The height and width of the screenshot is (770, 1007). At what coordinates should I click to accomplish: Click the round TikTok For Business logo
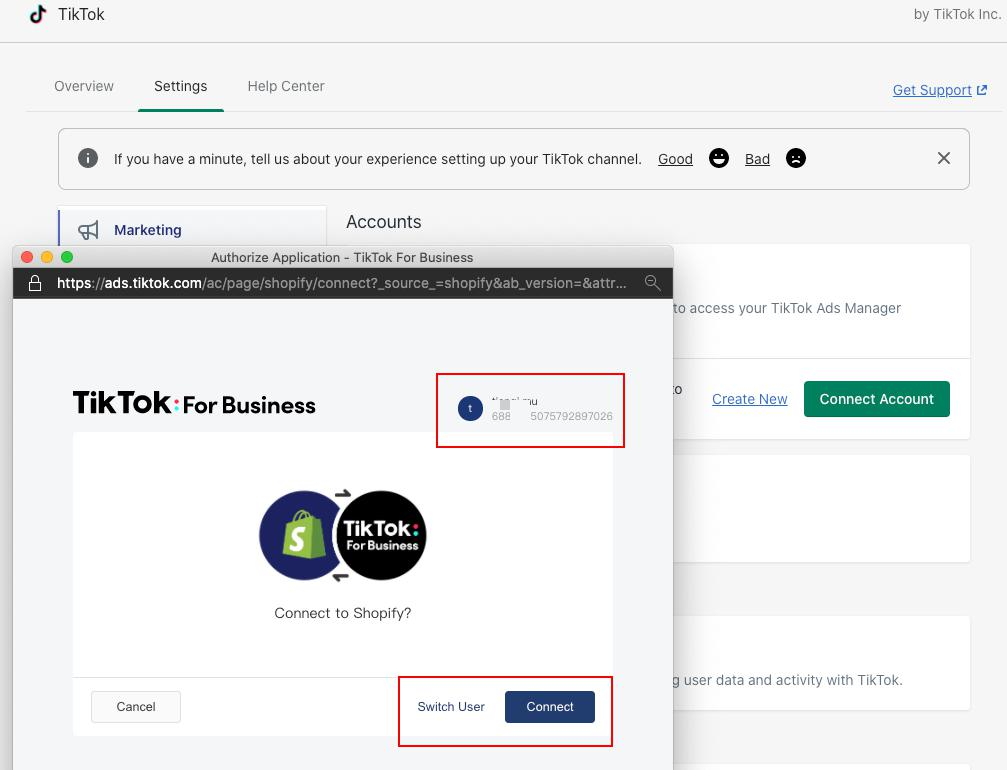381,536
